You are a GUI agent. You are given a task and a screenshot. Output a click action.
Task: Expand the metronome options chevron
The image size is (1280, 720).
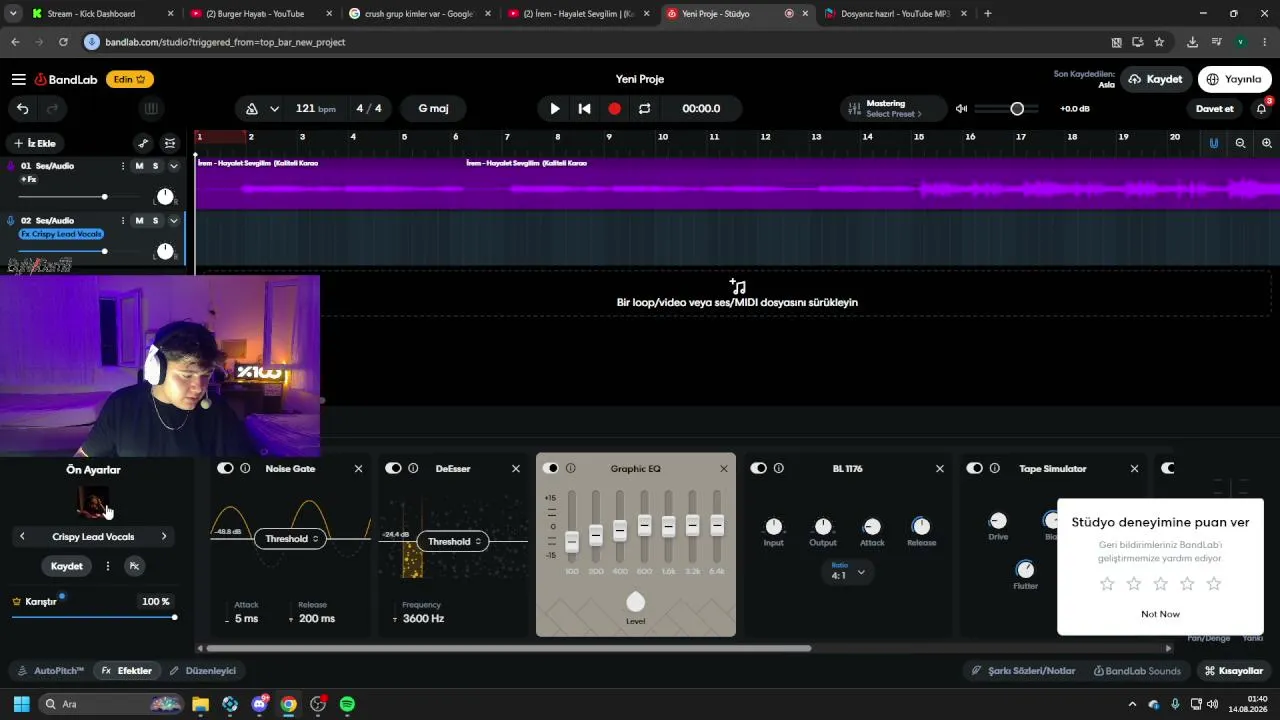pos(277,108)
